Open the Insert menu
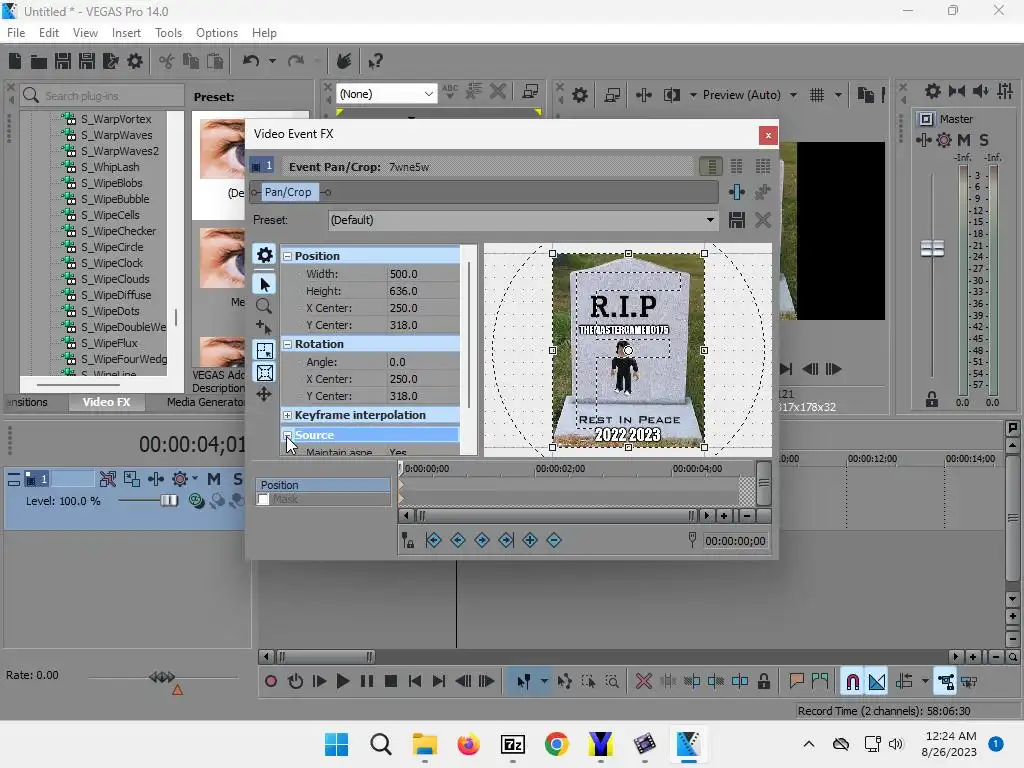Screen dimensions: 1024x768 tap(126, 33)
